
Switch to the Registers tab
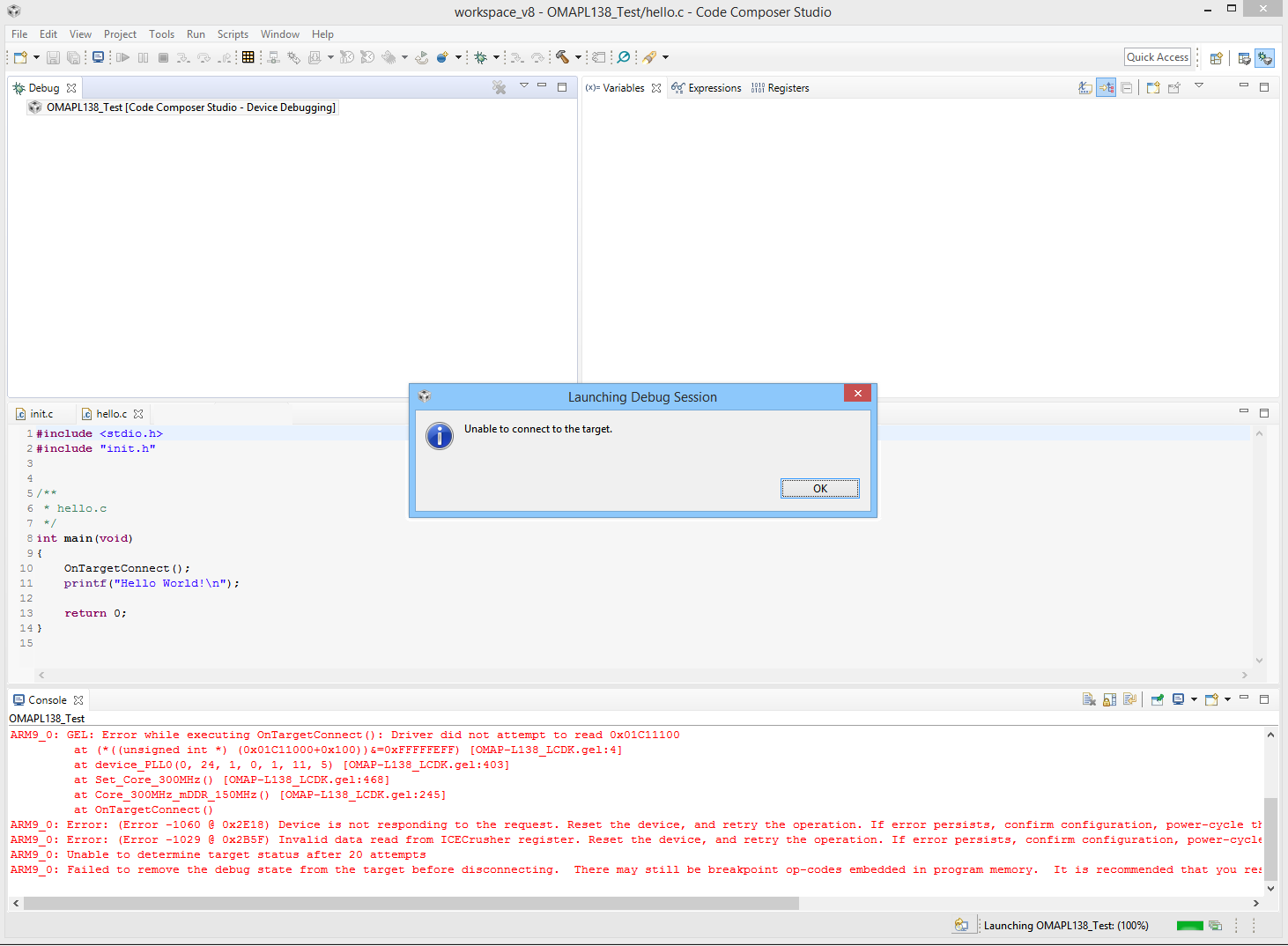(x=781, y=88)
